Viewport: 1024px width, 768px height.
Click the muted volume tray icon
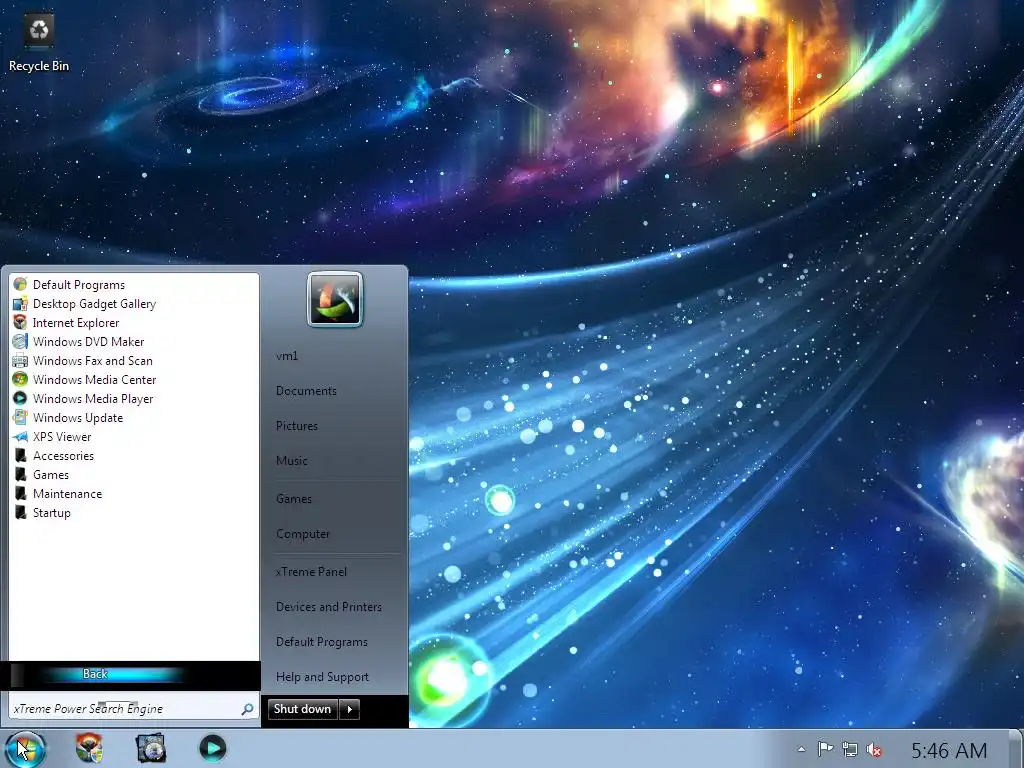874,750
